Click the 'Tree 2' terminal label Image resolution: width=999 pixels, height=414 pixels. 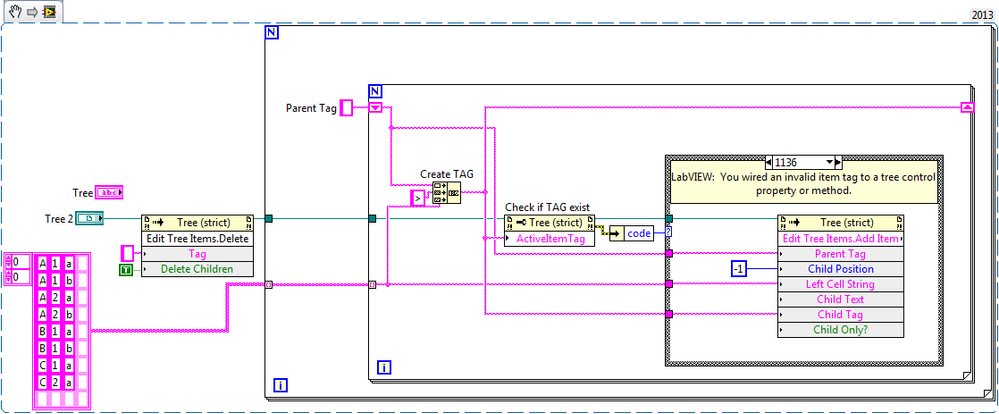(x=59, y=219)
